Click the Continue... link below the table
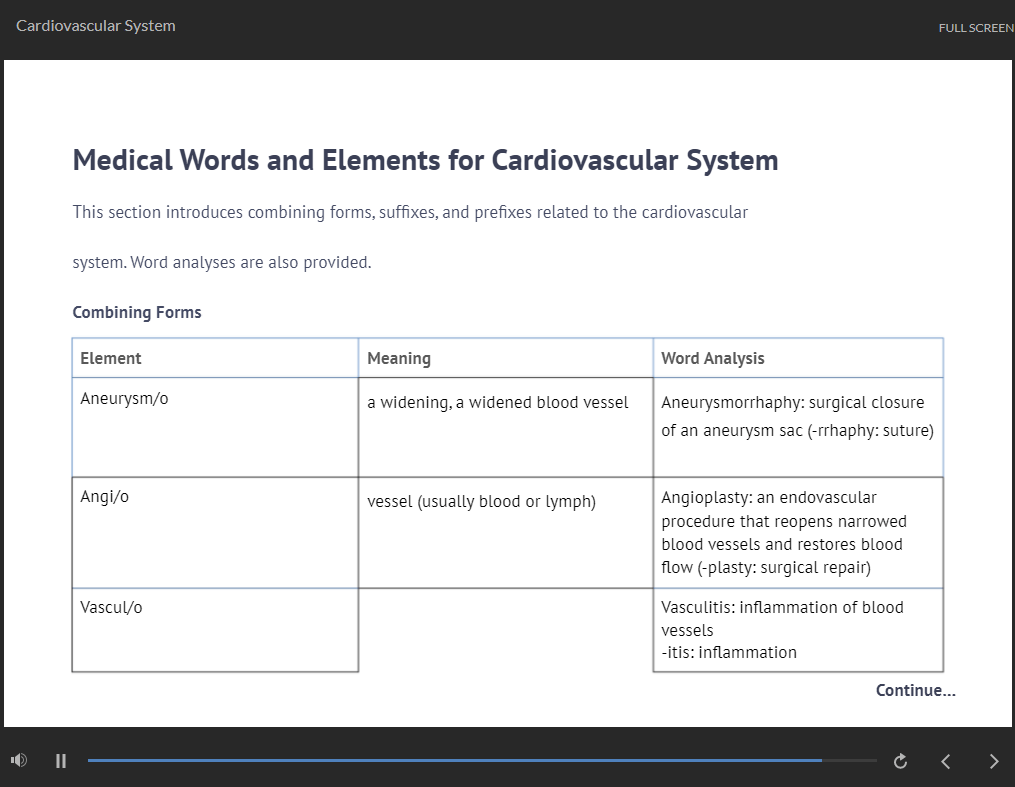The height and width of the screenshot is (787, 1015). tap(915, 690)
